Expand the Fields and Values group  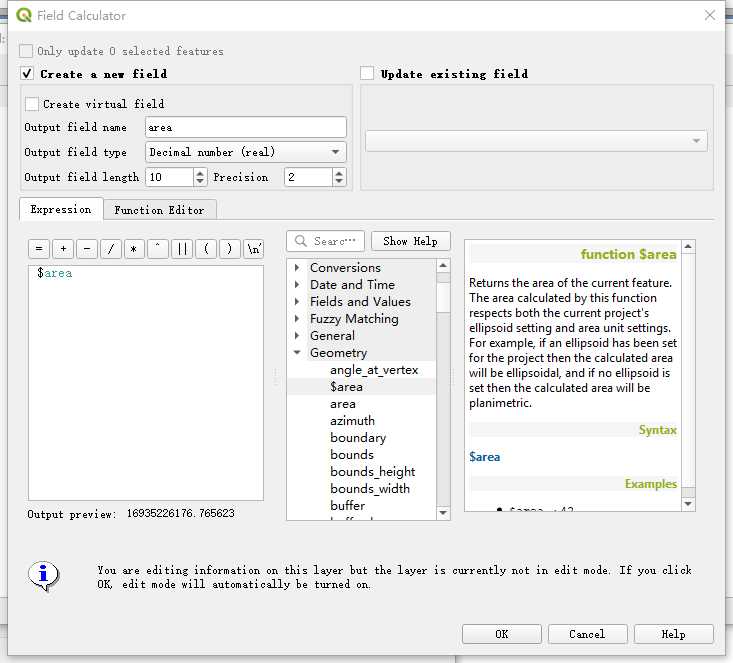297,302
